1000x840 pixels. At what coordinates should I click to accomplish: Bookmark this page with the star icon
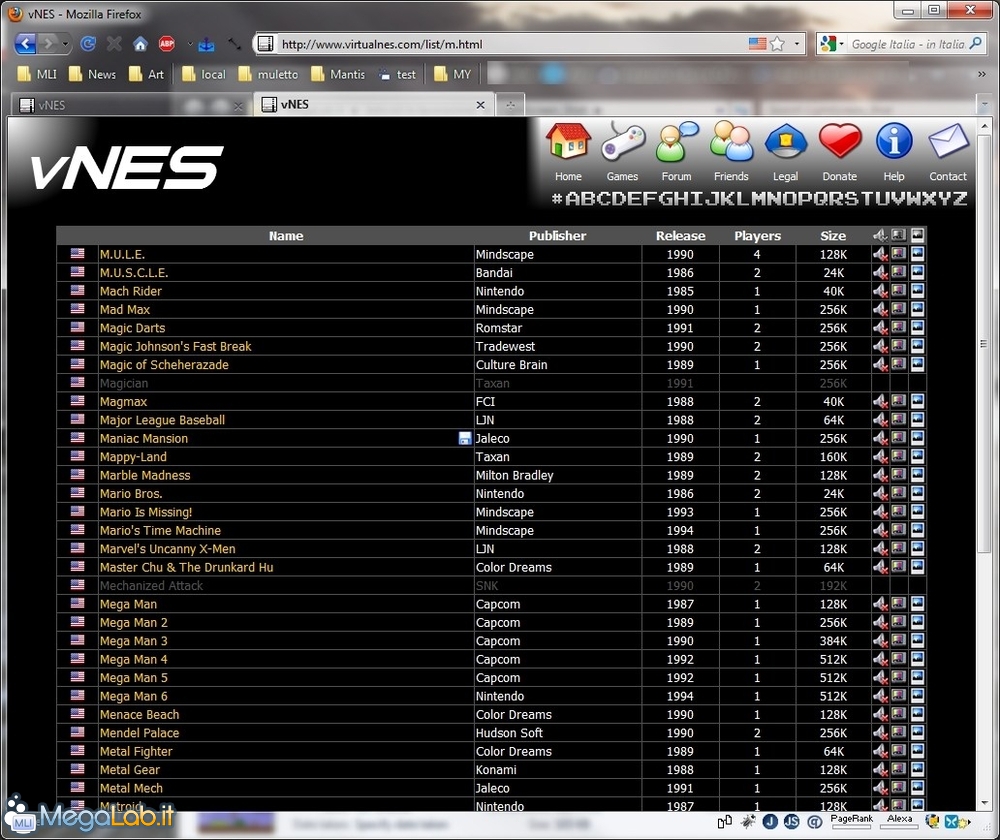point(777,43)
